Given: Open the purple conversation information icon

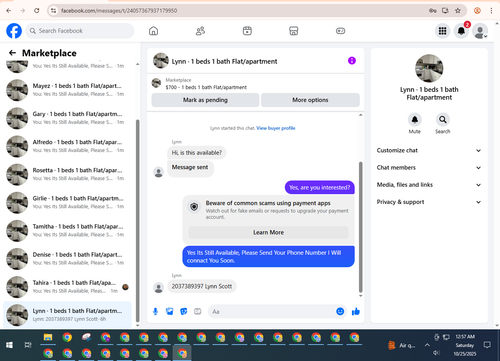Looking at the screenshot, I should point(352,61).
